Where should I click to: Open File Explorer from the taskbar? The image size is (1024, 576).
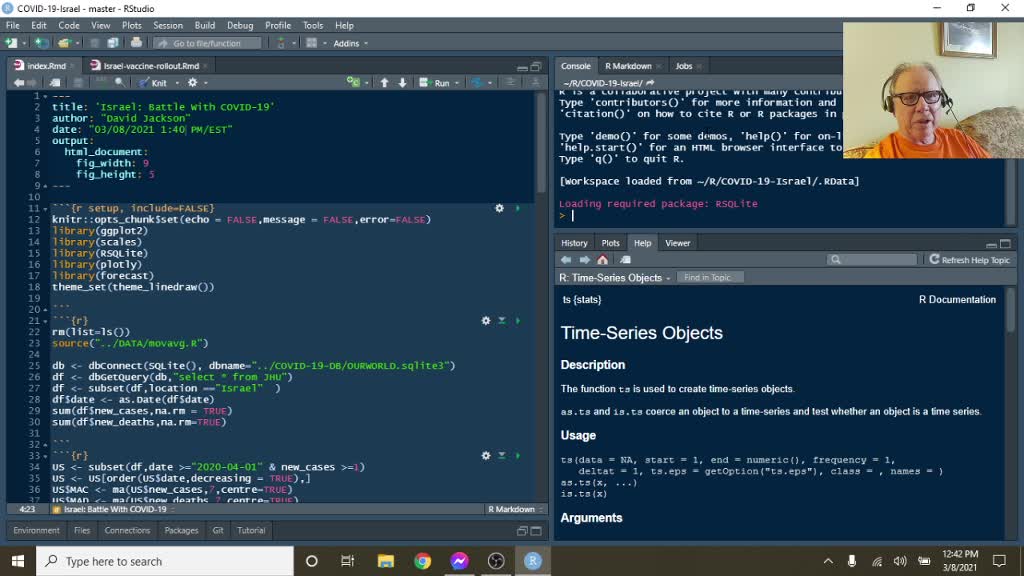(386, 561)
